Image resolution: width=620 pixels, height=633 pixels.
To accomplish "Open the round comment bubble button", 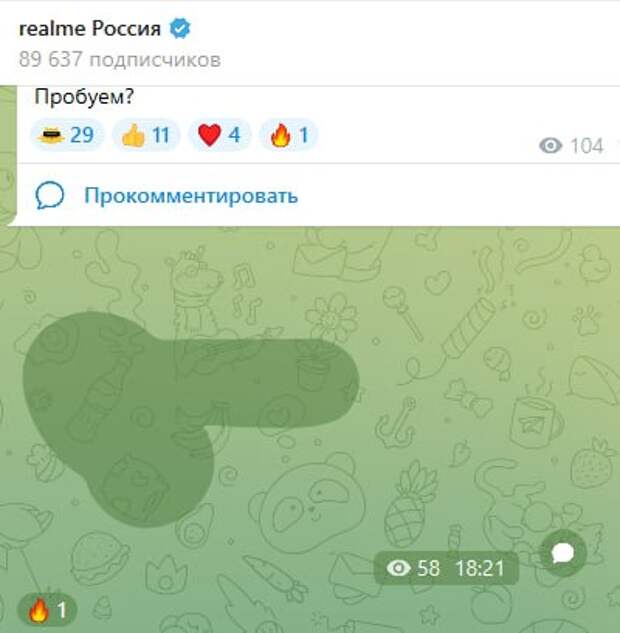I will coord(563,553).
